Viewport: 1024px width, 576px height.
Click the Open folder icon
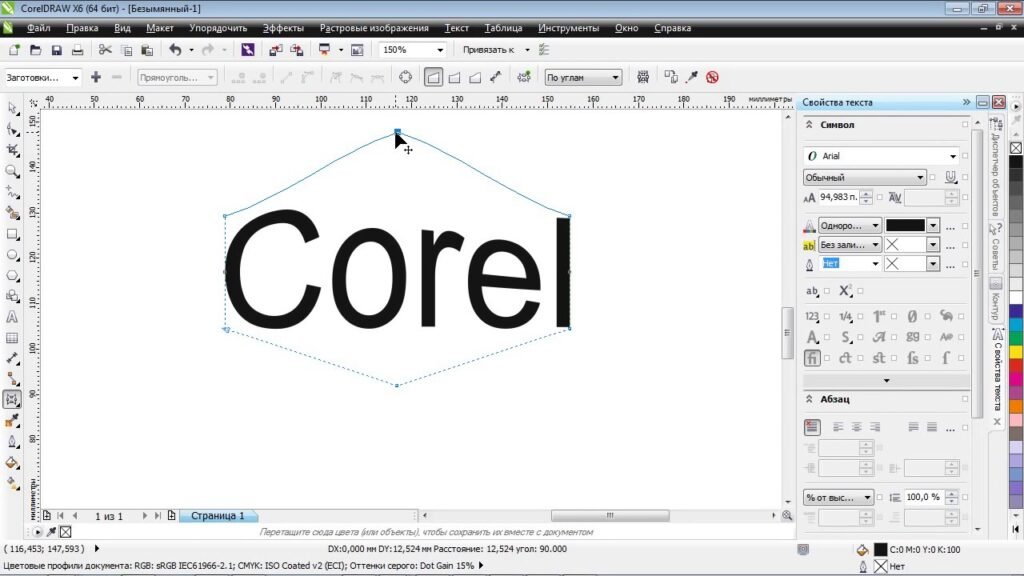pos(35,50)
